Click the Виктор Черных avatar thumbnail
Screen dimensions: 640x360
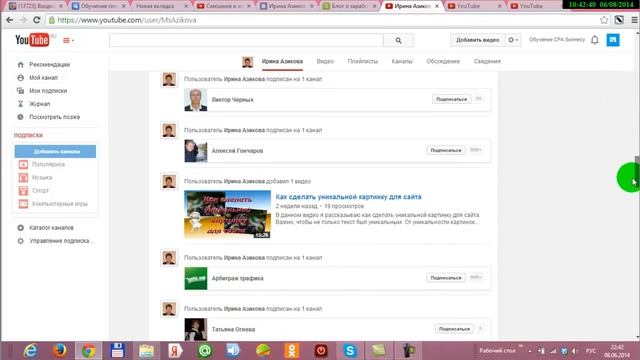pyautogui.click(x=196, y=100)
